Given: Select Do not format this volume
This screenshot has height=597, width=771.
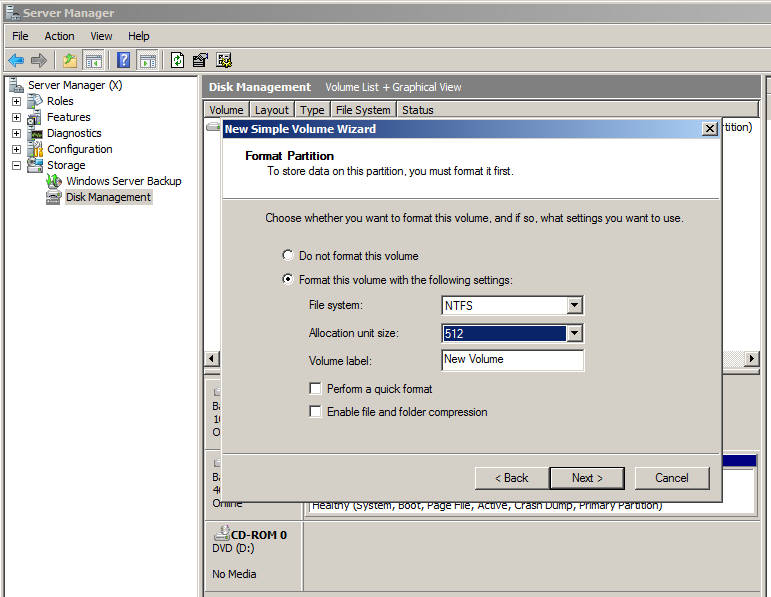Looking at the screenshot, I should click(x=288, y=255).
